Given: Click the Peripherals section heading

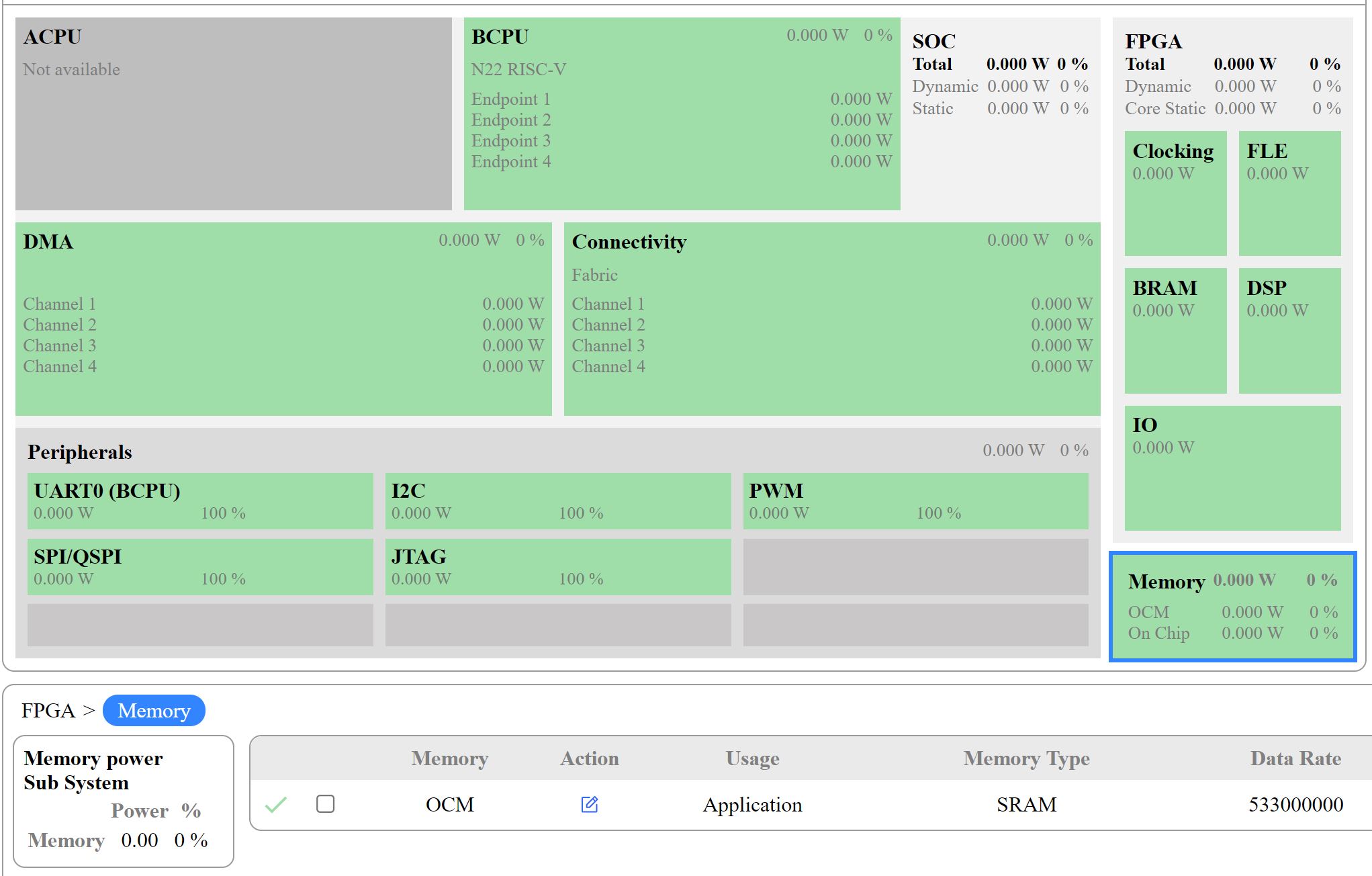Looking at the screenshot, I should pyautogui.click(x=80, y=452).
